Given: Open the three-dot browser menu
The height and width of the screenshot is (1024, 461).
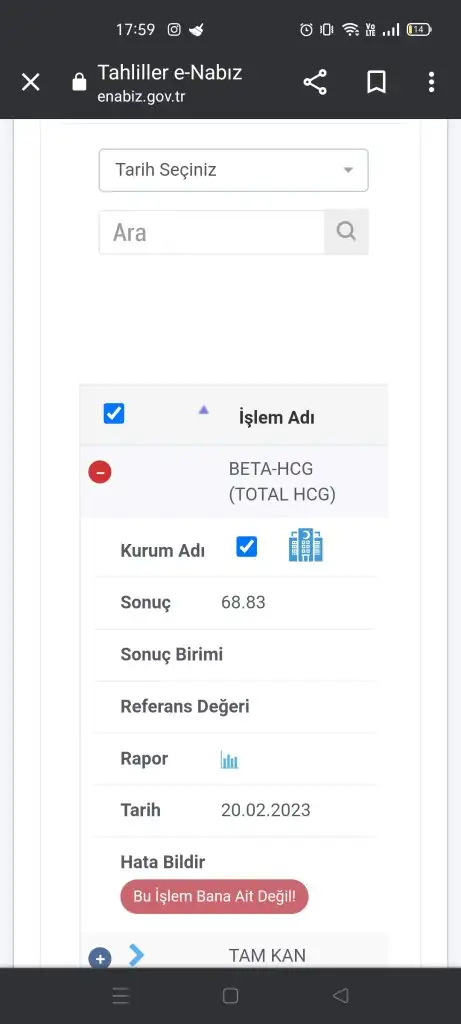Looking at the screenshot, I should pyautogui.click(x=431, y=83).
